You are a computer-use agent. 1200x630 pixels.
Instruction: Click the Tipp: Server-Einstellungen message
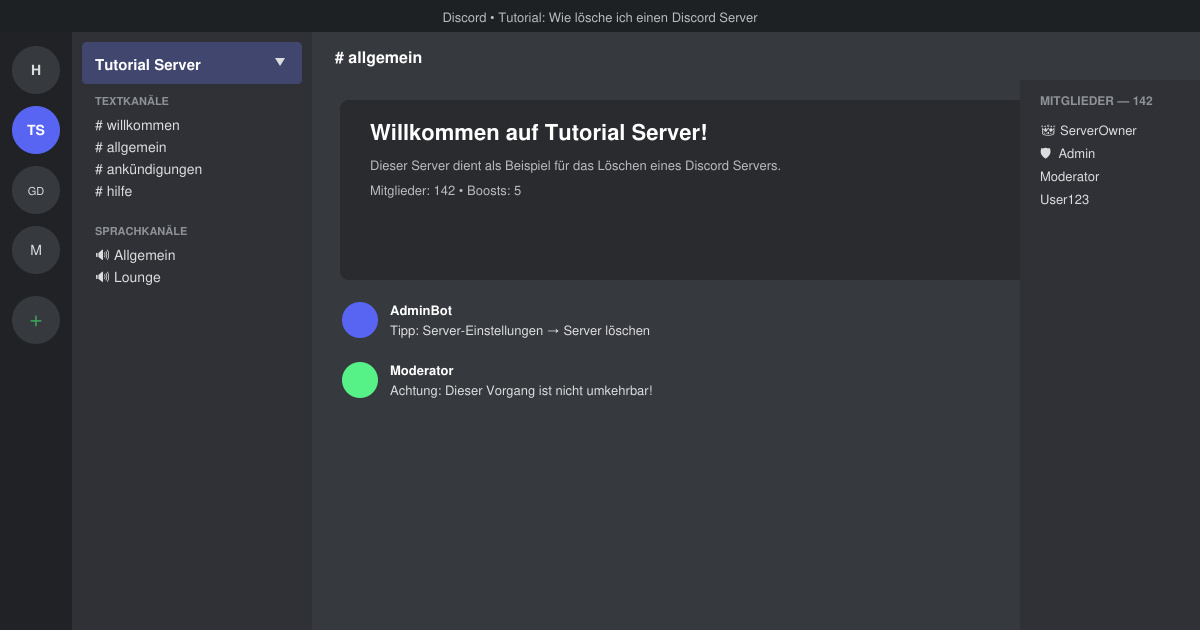[x=520, y=330]
